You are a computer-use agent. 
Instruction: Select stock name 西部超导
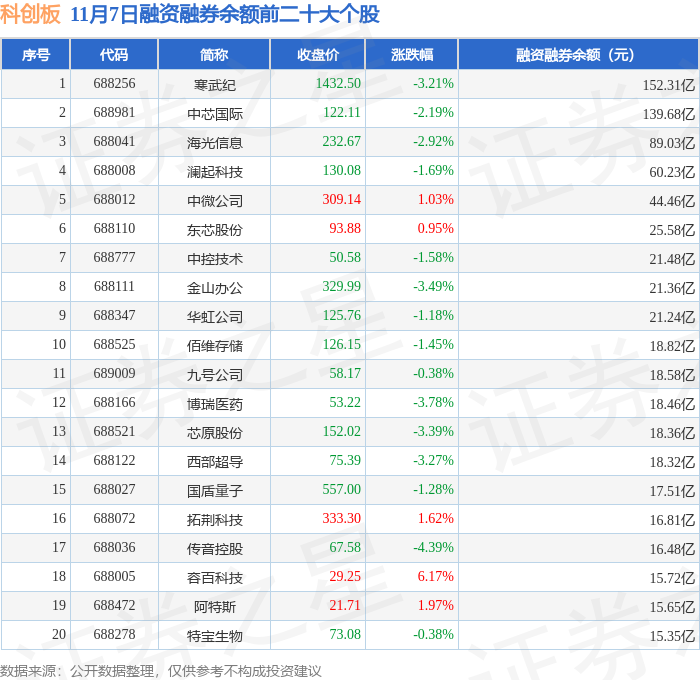pos(215,462)
